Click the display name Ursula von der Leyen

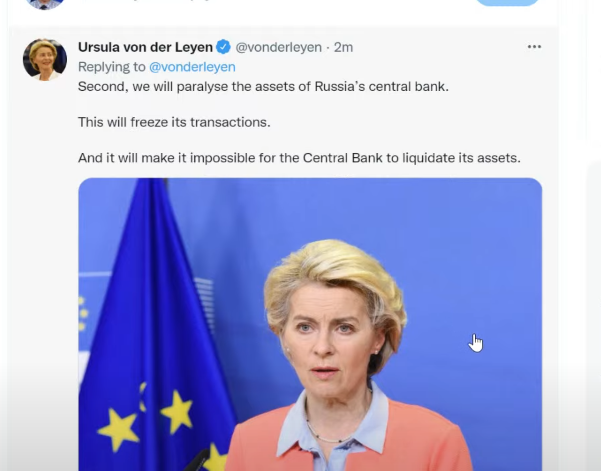(145, 47)
